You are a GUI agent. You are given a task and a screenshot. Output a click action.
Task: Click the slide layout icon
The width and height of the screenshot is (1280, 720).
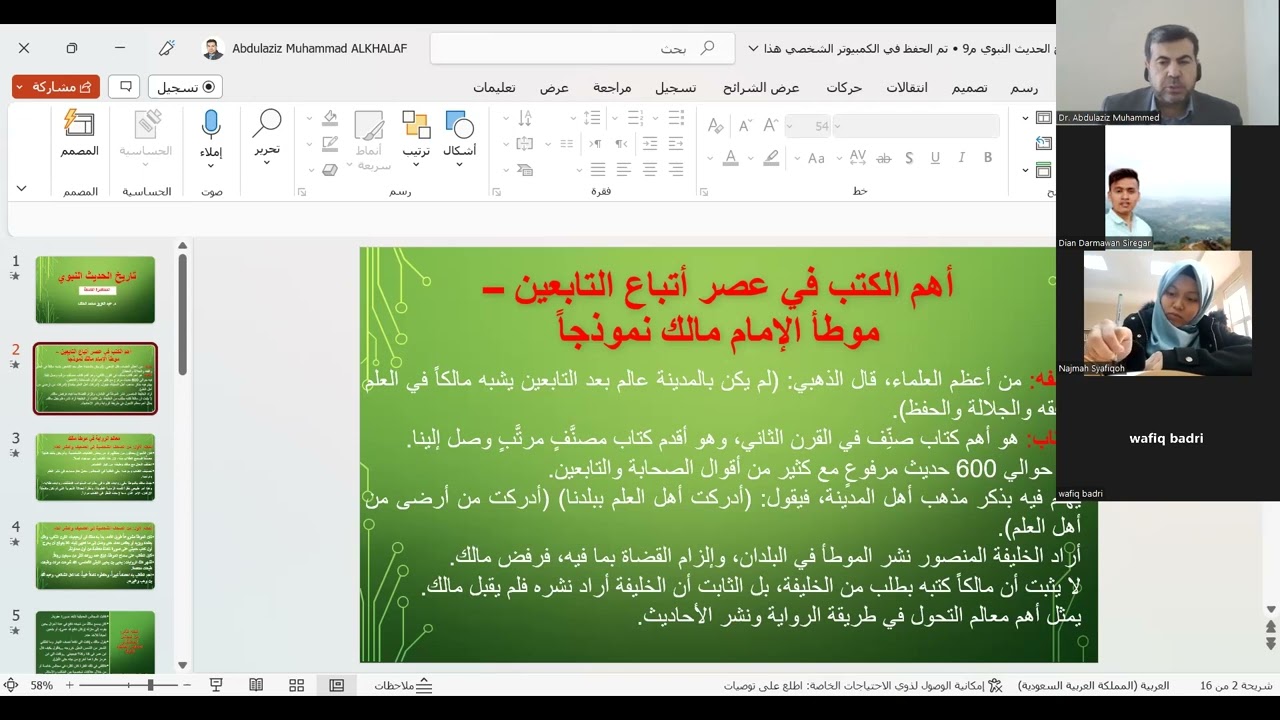tap(1044, 117)
